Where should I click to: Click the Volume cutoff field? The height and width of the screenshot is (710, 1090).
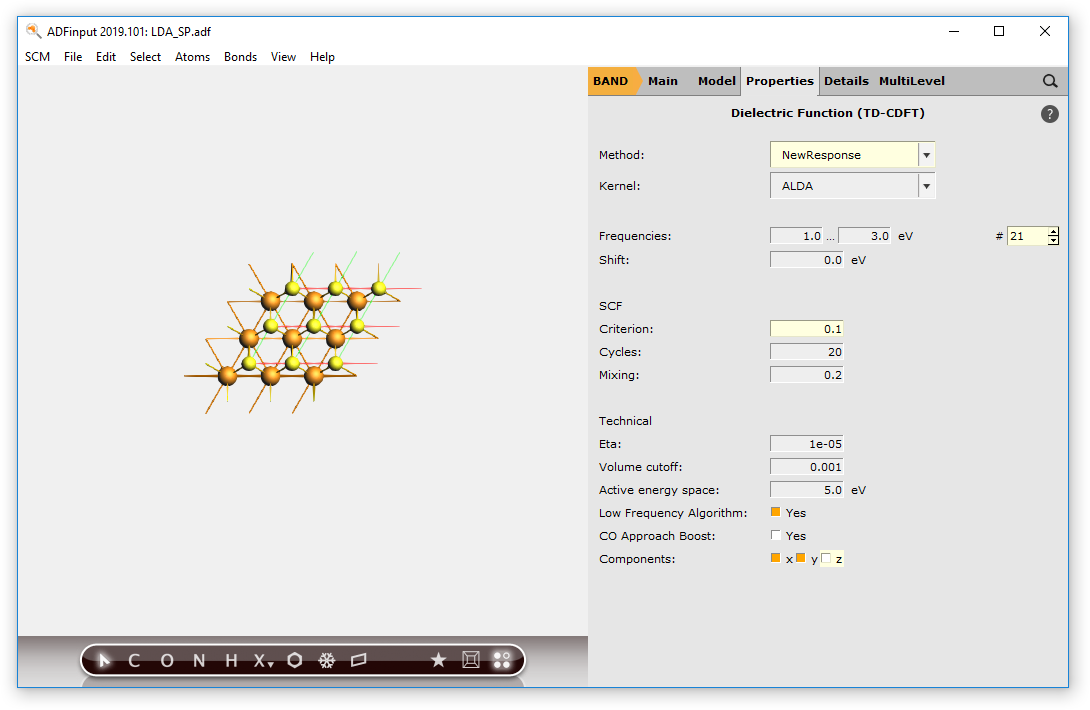click(806, 466)
